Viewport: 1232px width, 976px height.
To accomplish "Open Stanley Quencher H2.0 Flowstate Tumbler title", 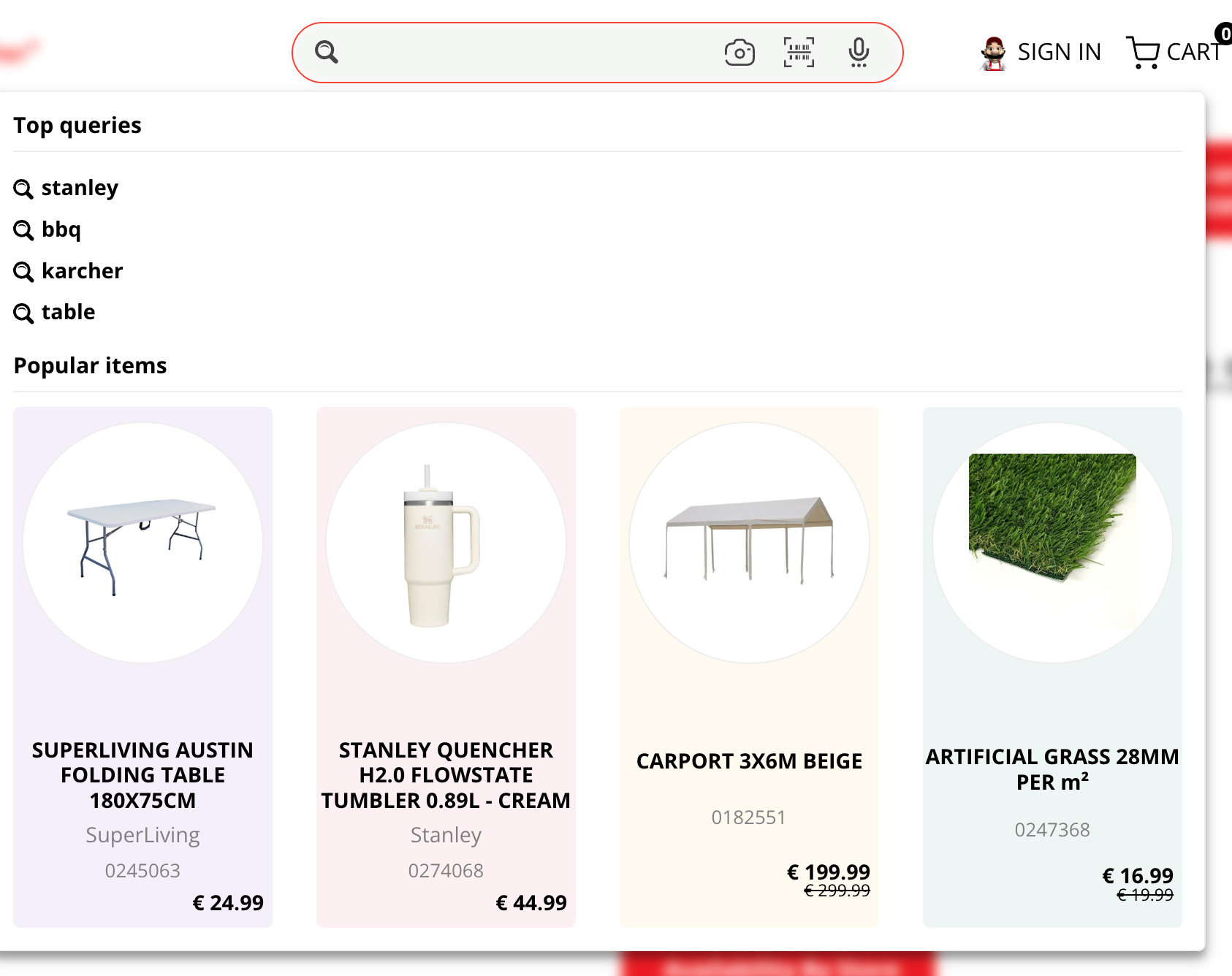I will [446, 775].
